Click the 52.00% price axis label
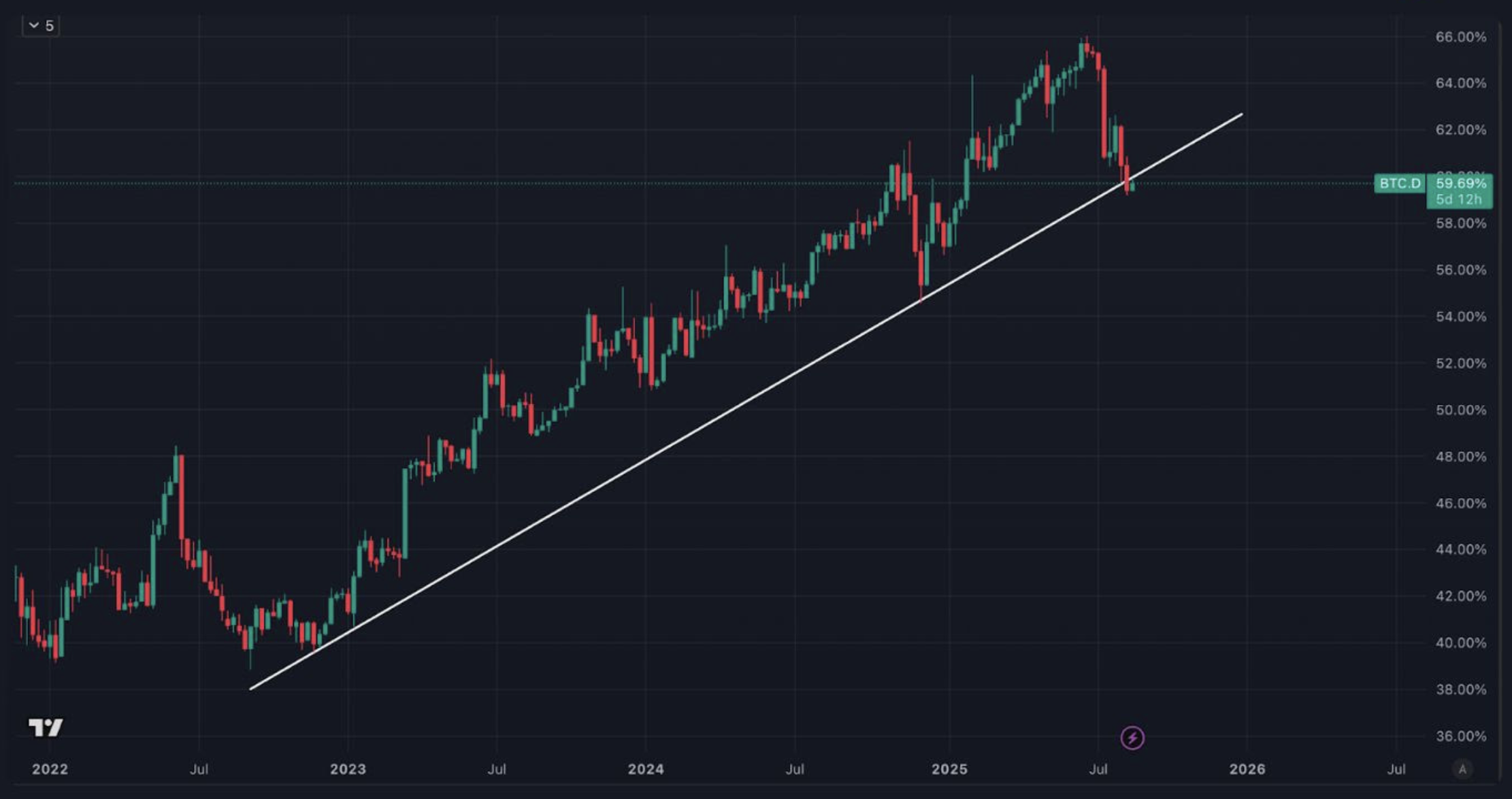The height and width of the screenshot is (799, 1512). click(x=1461, y=363)
